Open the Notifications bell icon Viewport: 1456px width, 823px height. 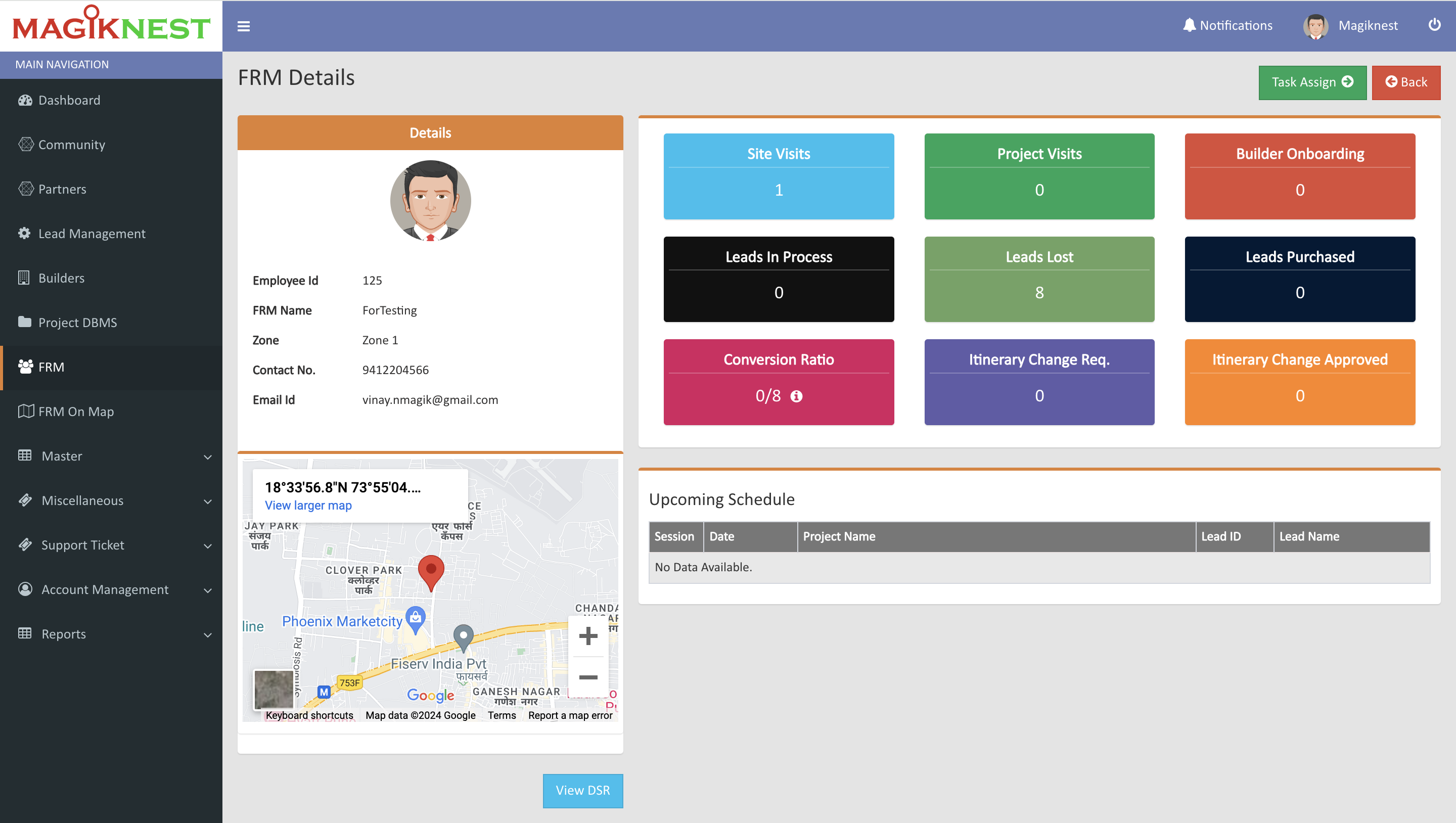[x=1189, y=25]
